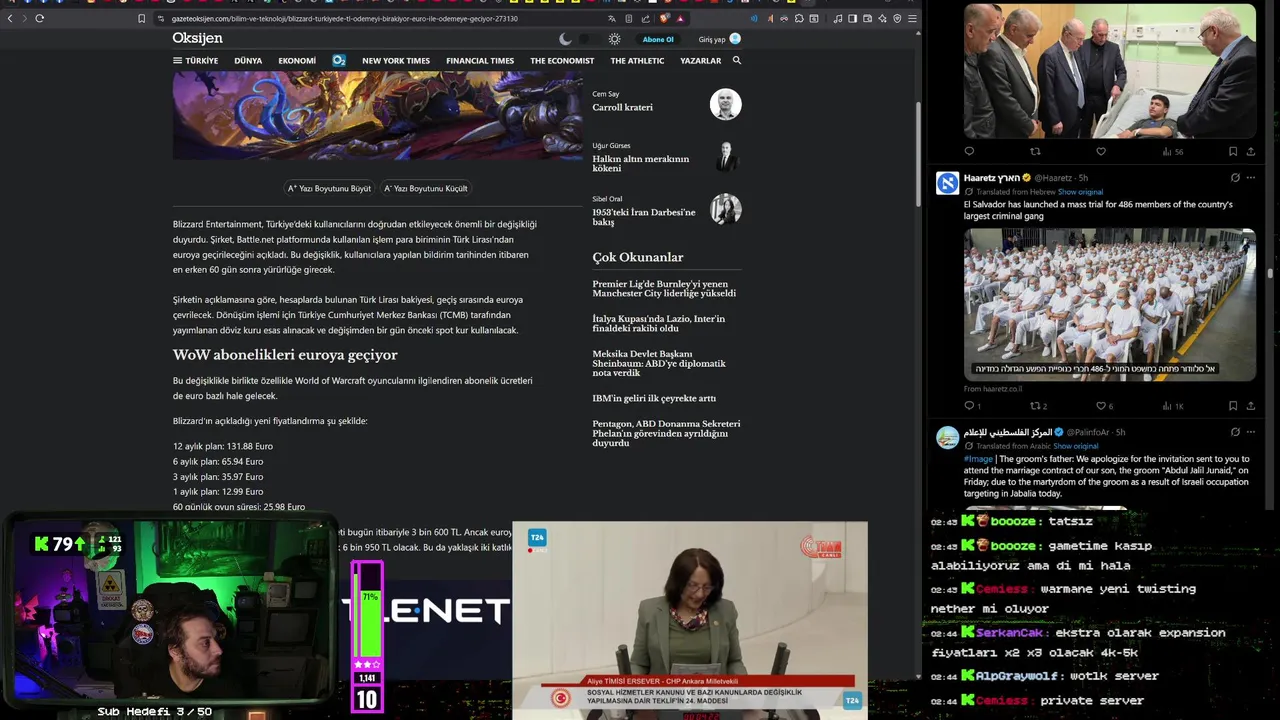Reply to the hospital photo tweet at top
Image resolution: width=1280 pixels, height=720 pixels.
(x=969, y=152)
